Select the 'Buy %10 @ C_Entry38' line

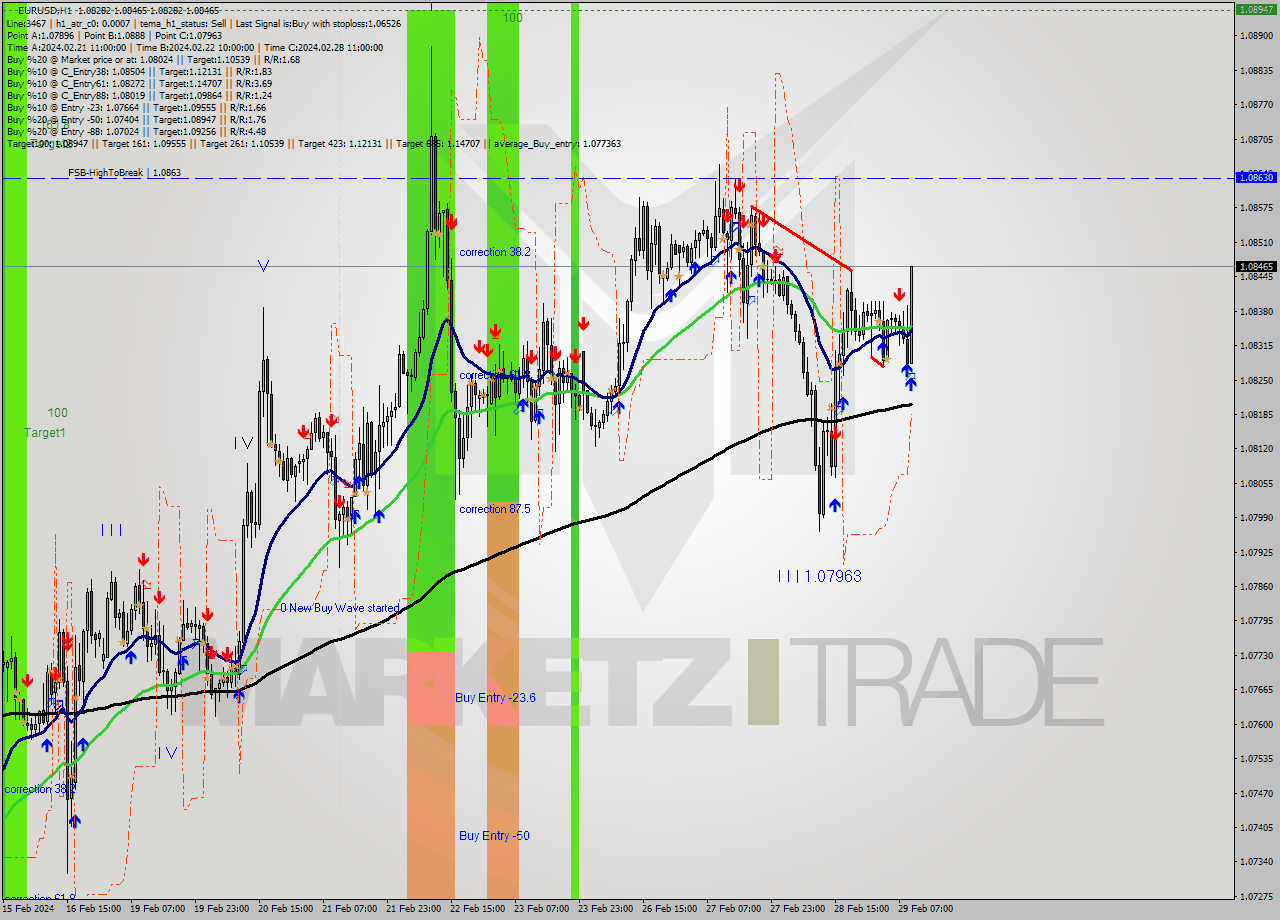point(139,71)
